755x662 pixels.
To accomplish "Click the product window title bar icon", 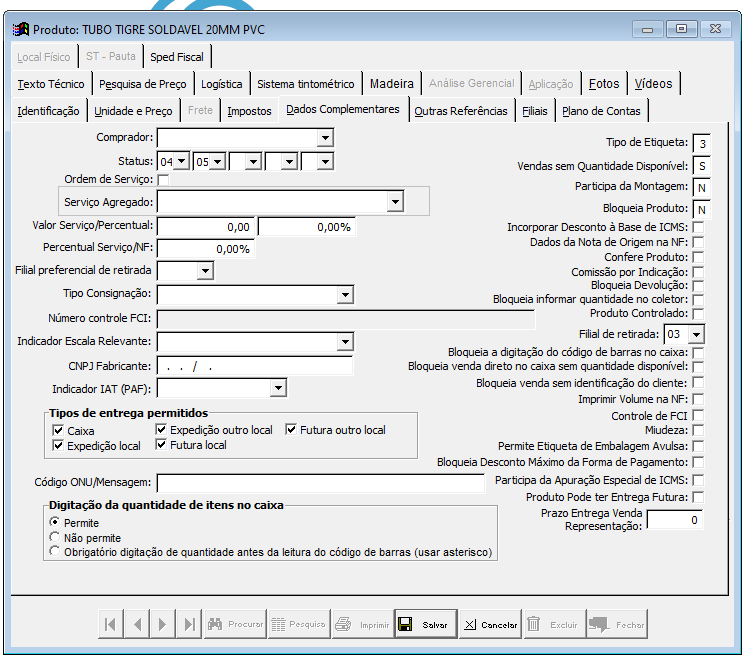I will [19, 28].
